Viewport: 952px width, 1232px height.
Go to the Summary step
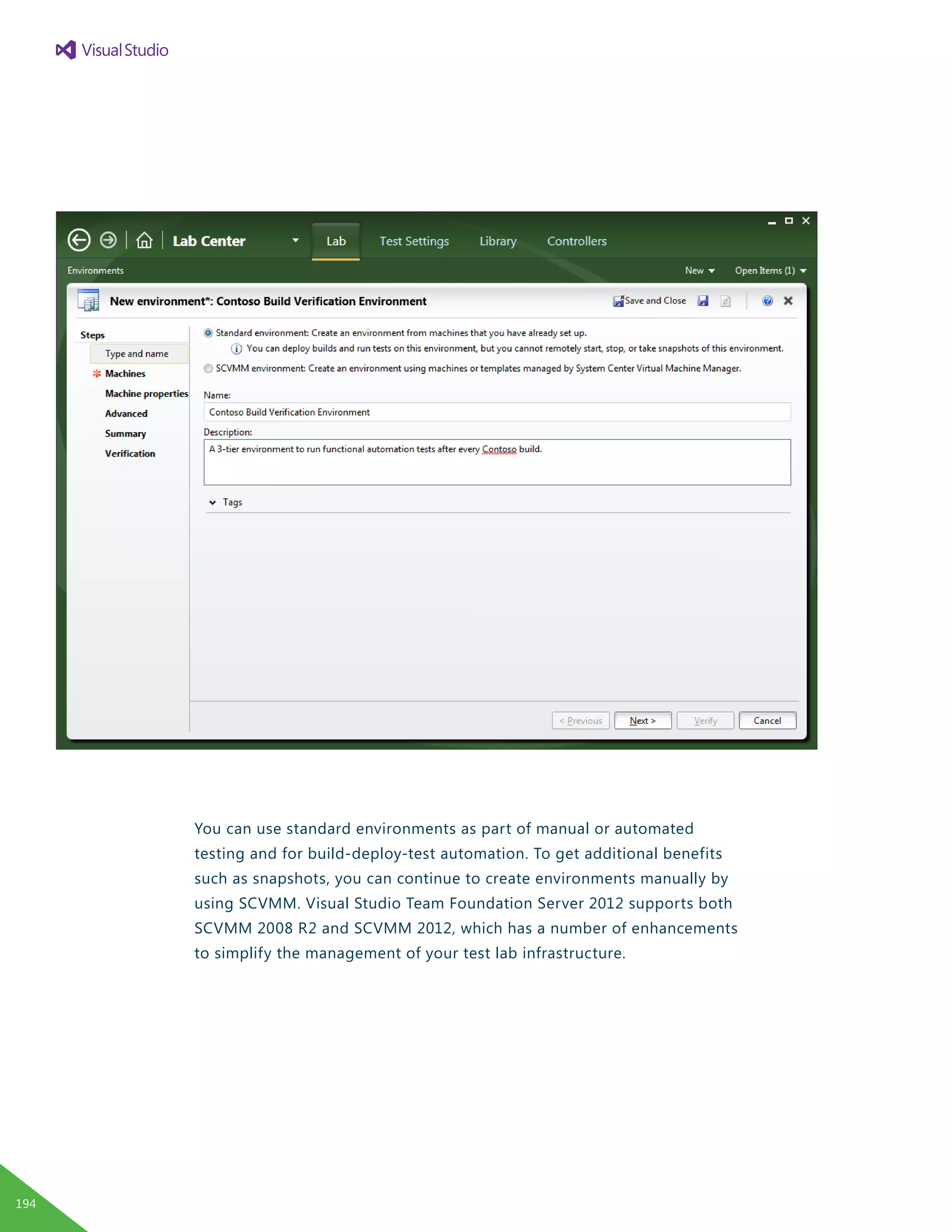point(125,434)
